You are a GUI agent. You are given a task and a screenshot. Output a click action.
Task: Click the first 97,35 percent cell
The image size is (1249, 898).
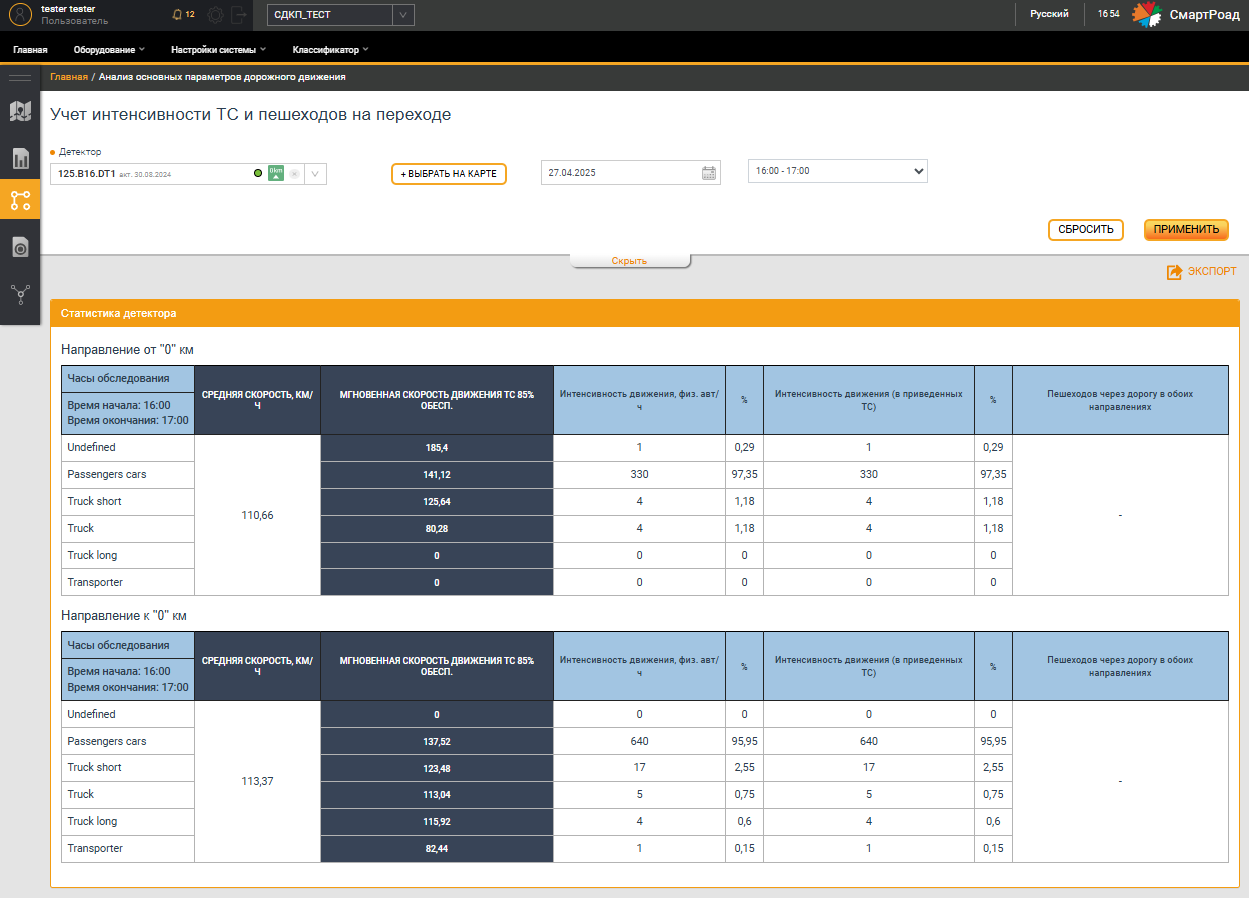(744, 474)
